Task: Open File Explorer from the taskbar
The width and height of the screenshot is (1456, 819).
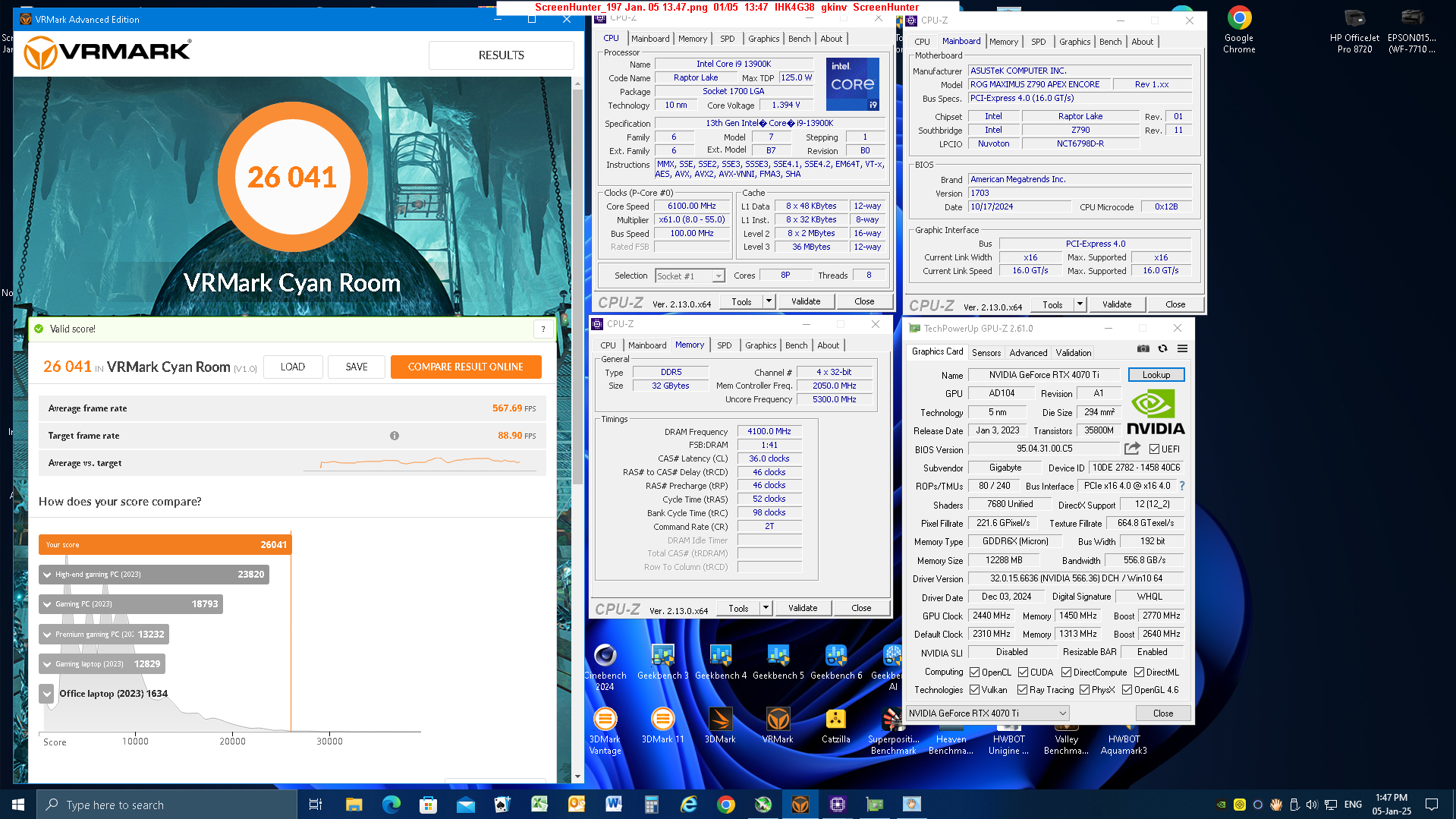Action: coord(354,805)
